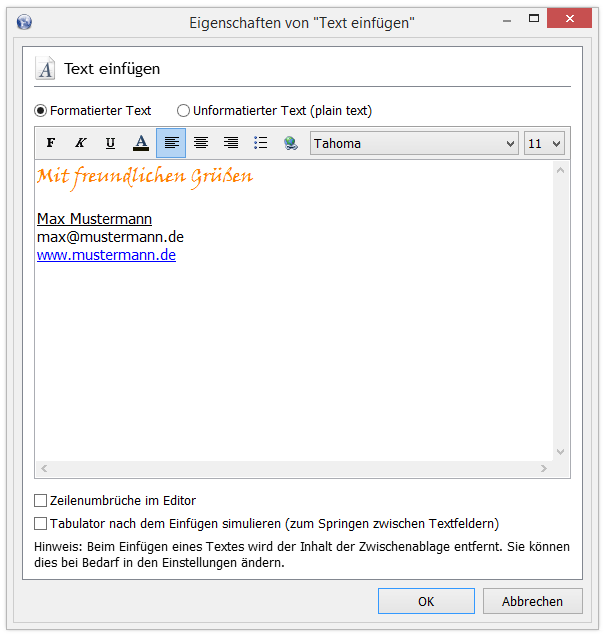
Task: Align text left
Action: 171,143
